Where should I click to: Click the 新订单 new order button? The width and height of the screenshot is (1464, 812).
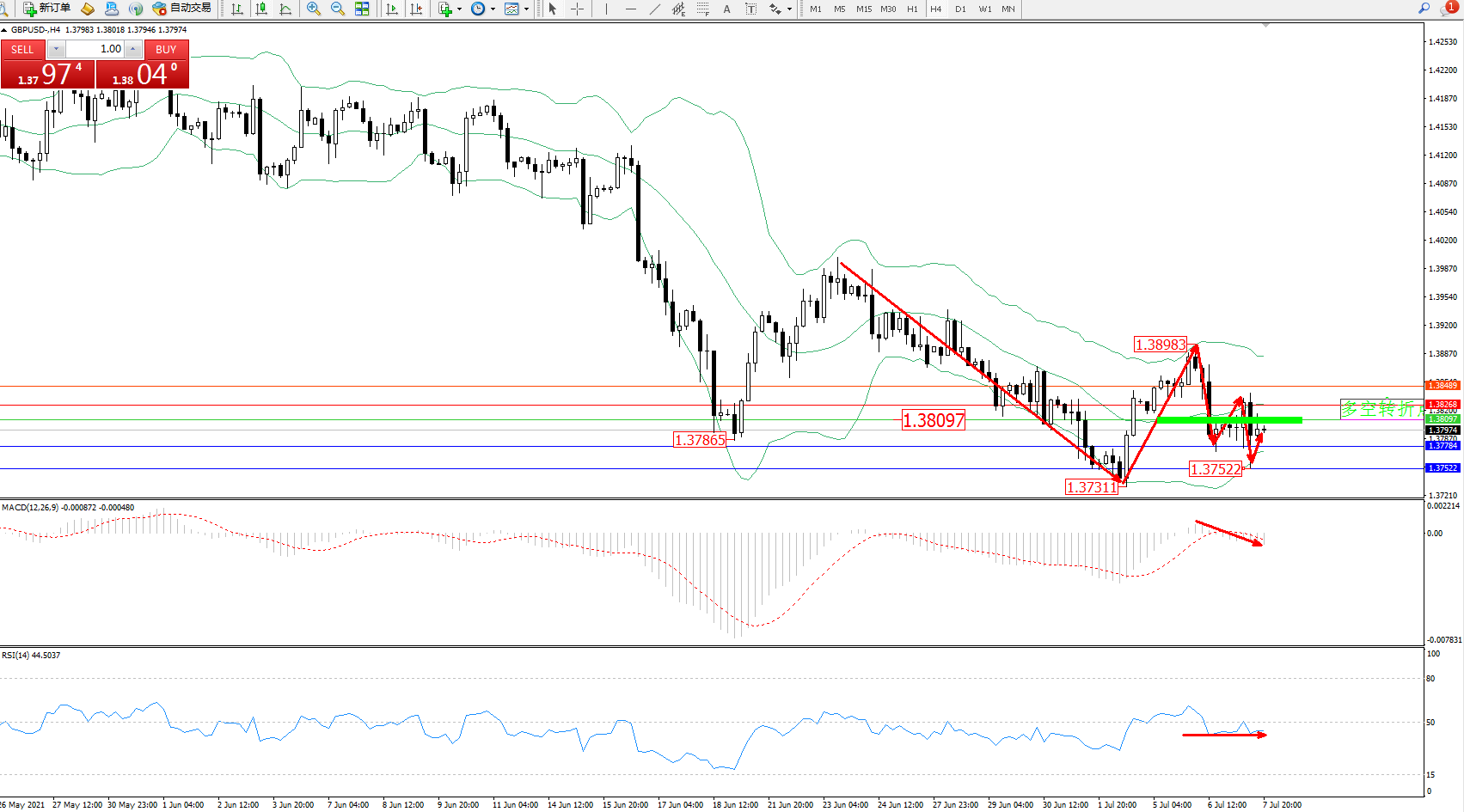[x=47, y=9]
